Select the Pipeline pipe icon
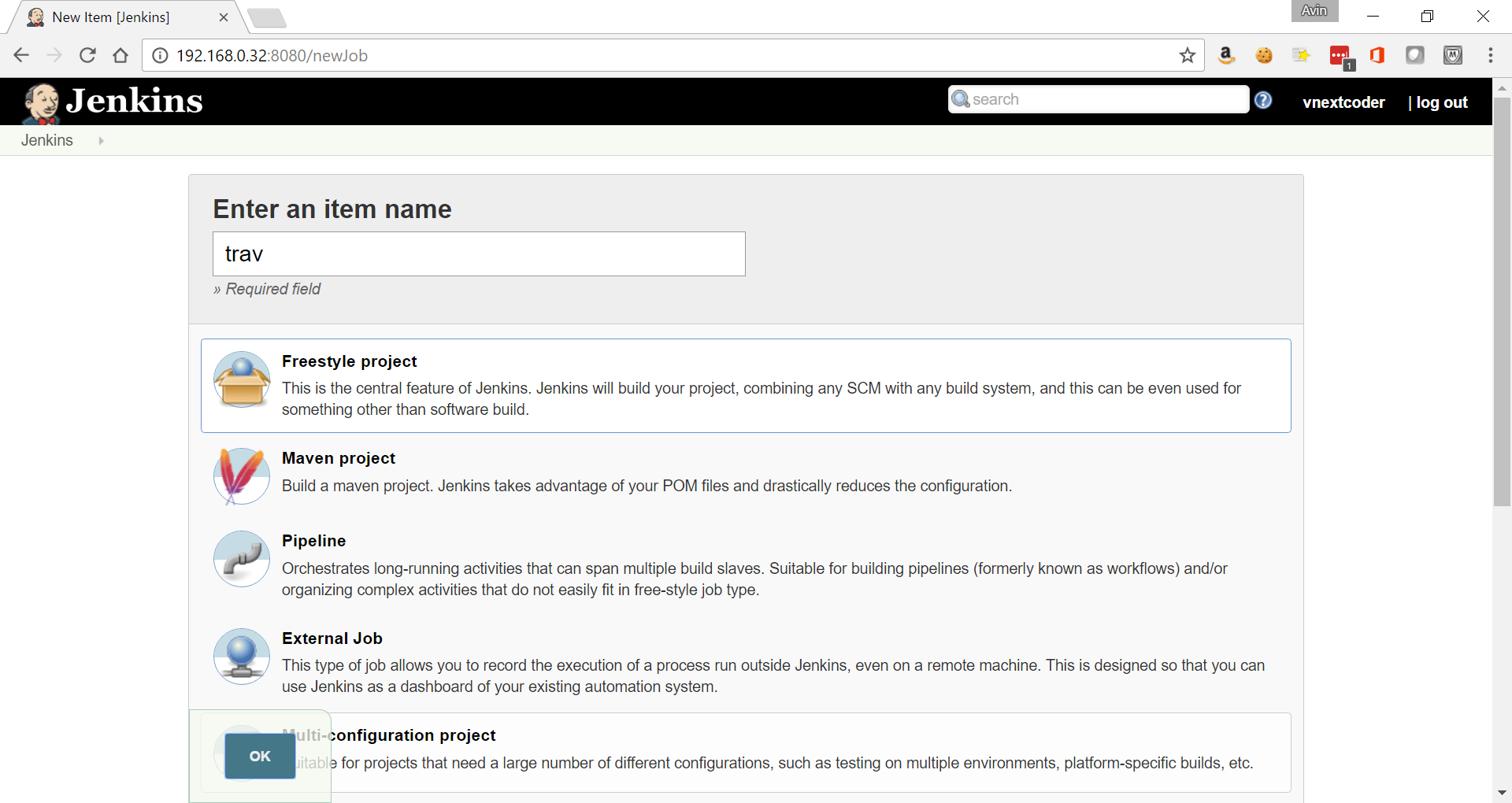The height and width of the screenshot is (803, 1512). (x=242, y=559)
